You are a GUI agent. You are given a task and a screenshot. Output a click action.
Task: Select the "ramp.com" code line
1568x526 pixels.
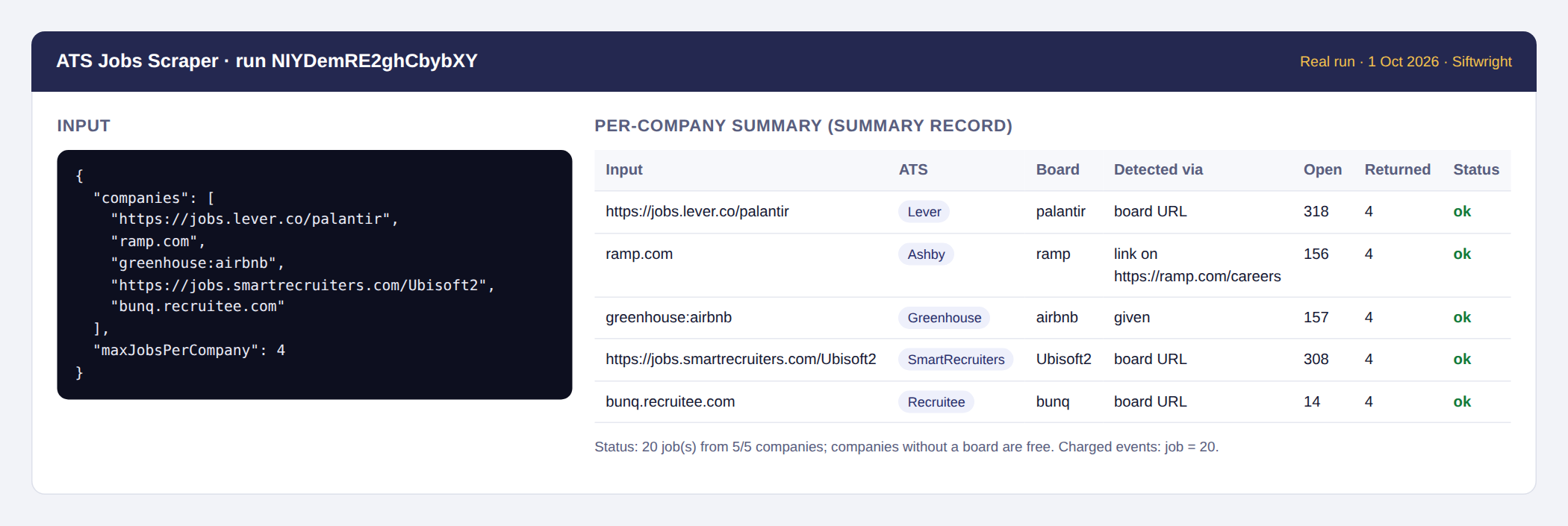pyautogui.click(x=158, y=241)
